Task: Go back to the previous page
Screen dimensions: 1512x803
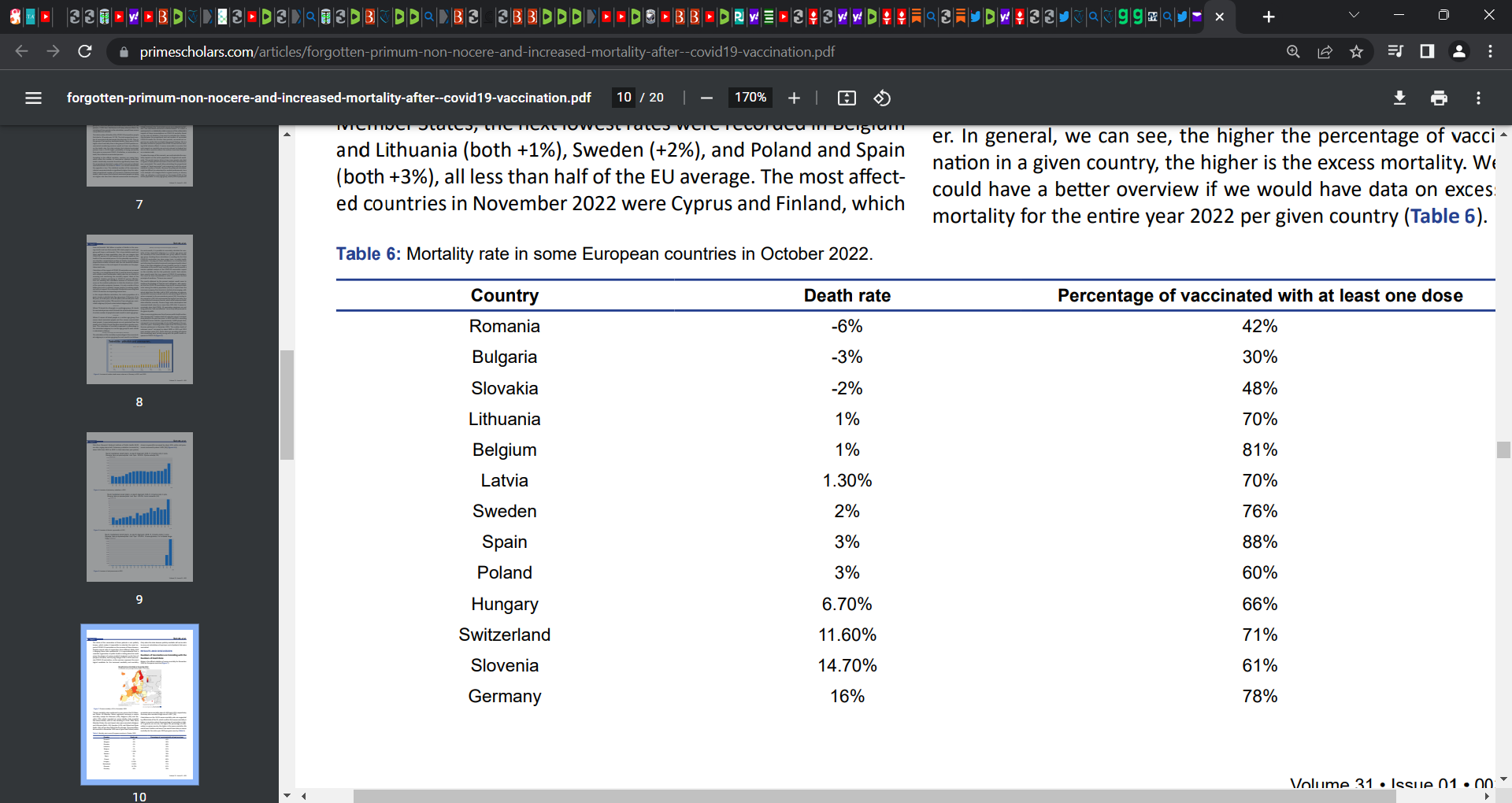Action: coord(21,51)
